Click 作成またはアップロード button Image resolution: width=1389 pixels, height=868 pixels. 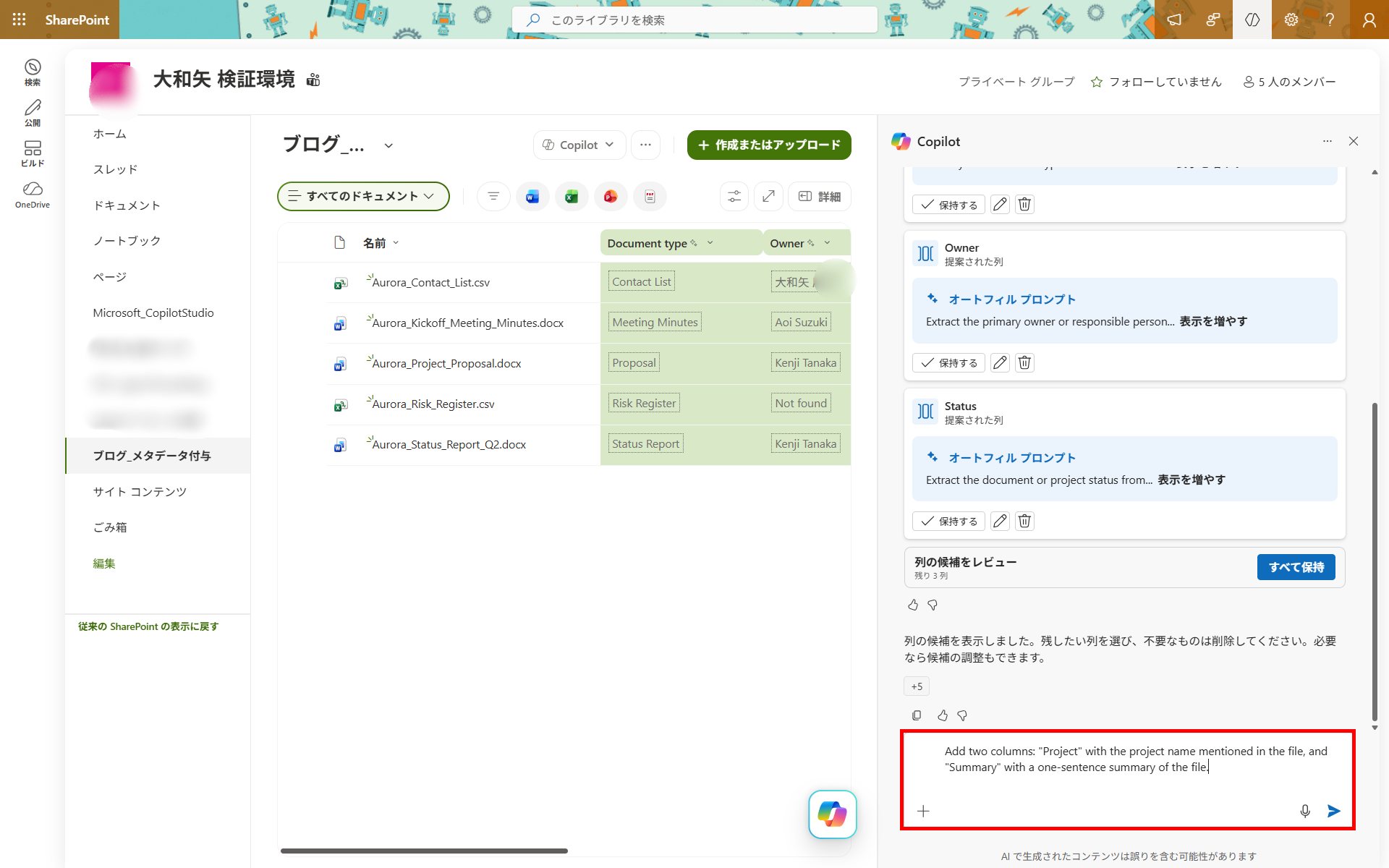pyautogui.click(x=769, y=145)
